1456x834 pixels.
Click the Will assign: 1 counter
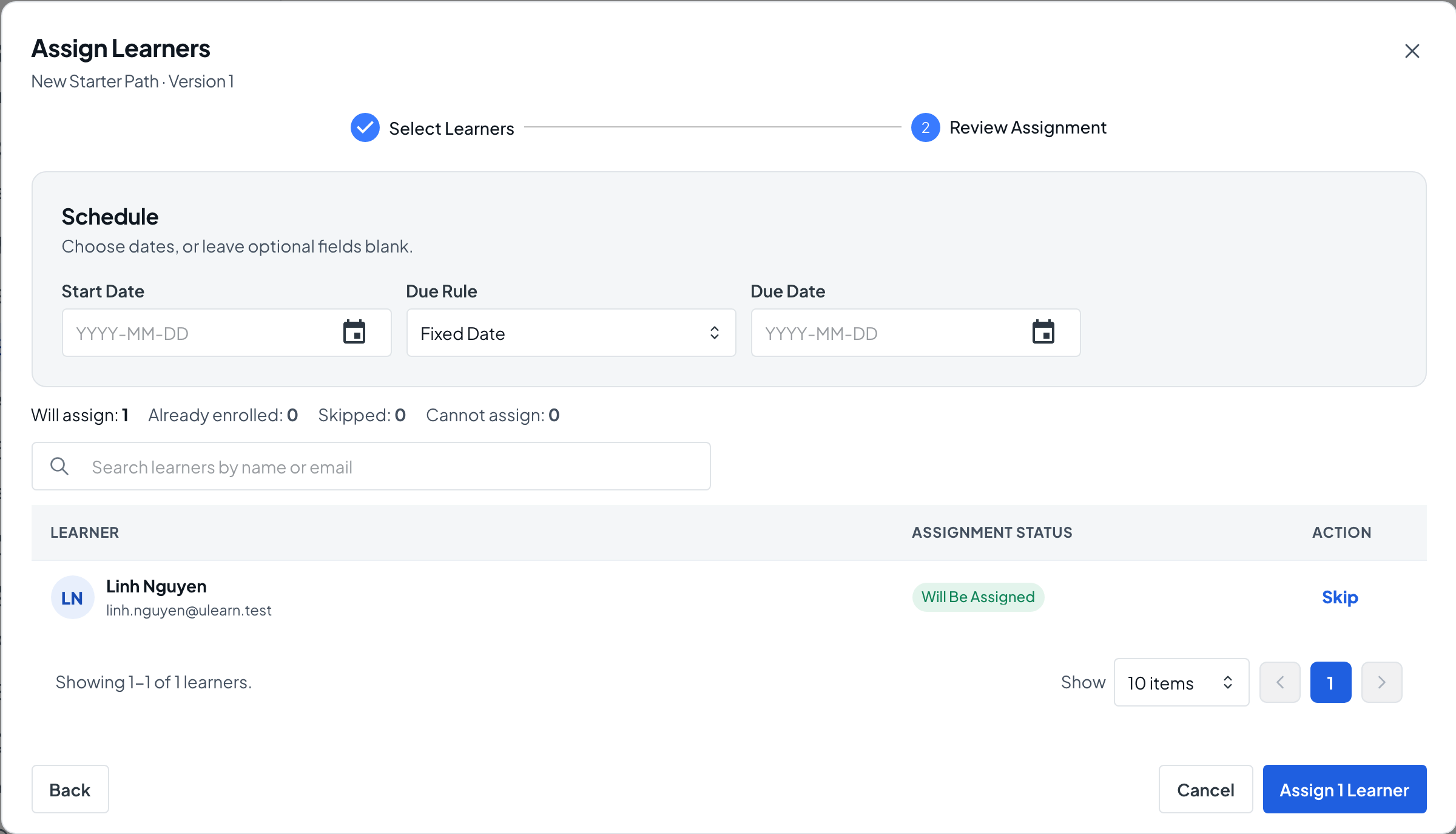80,415
